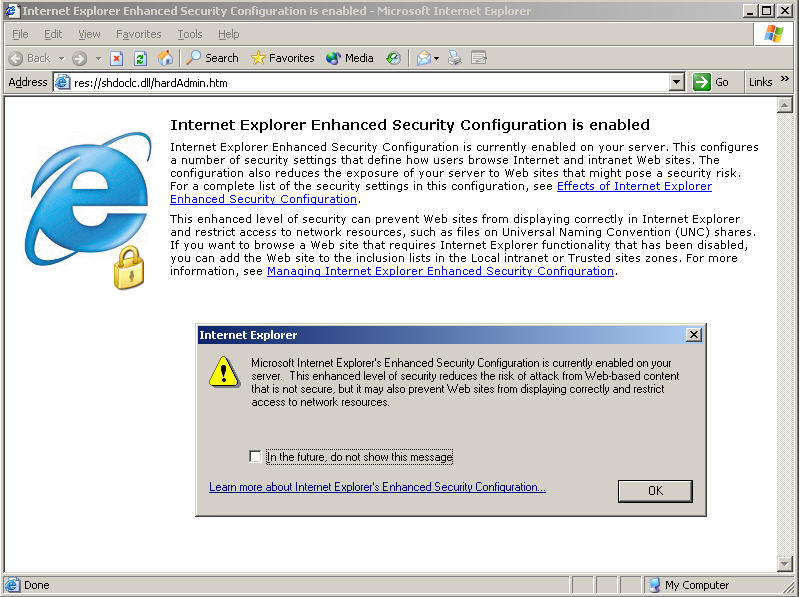Open the Media pane from the toolbar
Screen dimensions: 799x597
tap(350, 58)
